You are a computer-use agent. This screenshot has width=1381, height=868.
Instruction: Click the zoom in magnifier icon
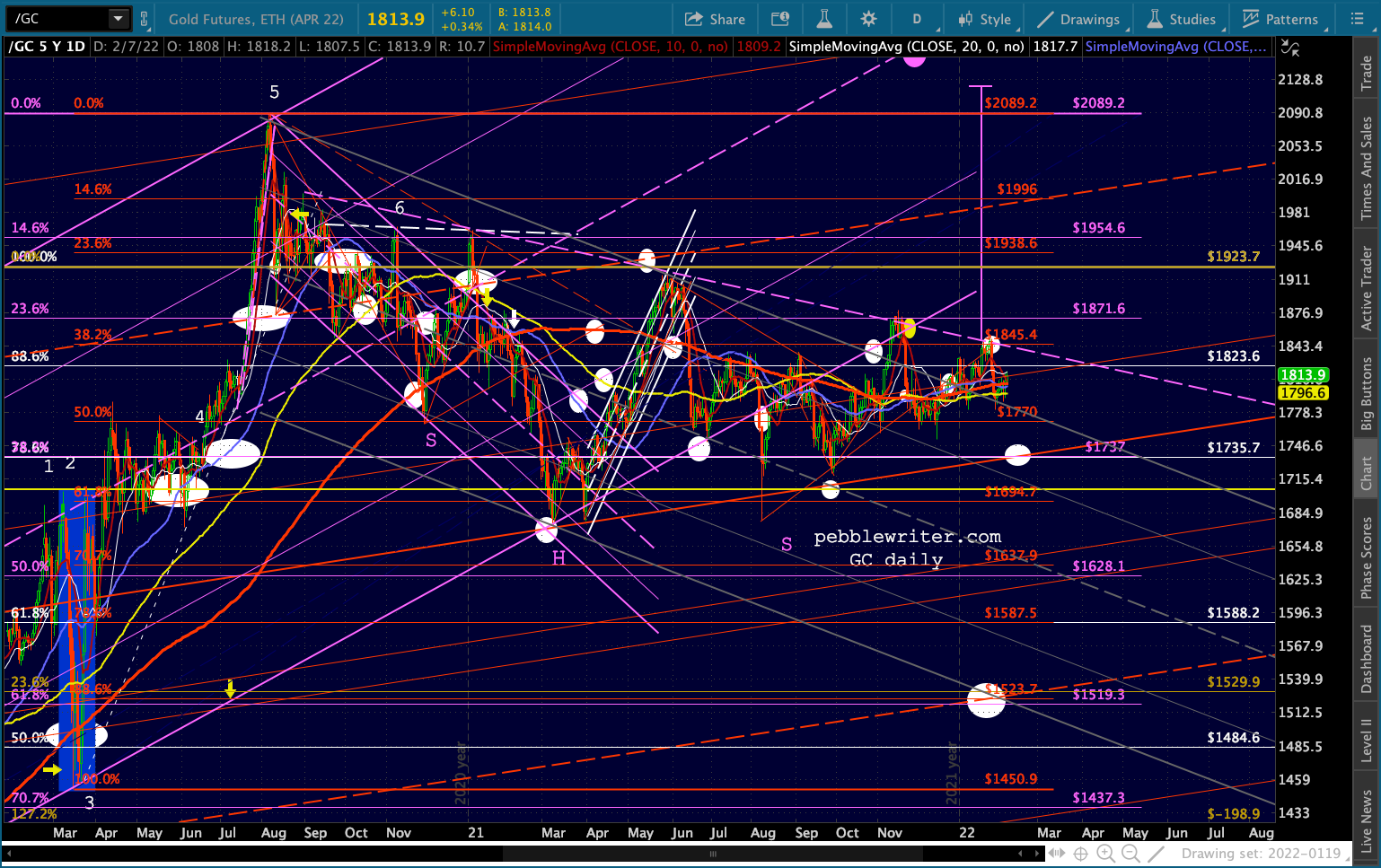(x=1105, y=854)
